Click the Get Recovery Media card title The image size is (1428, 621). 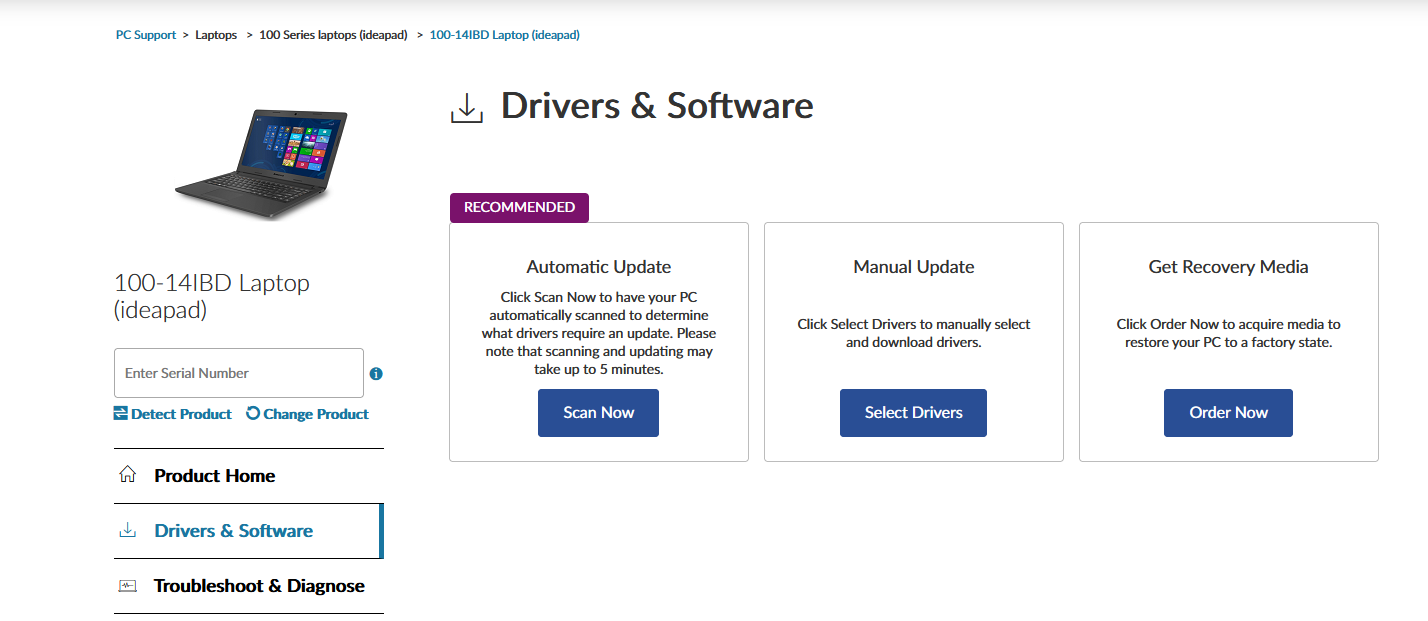1228,267
